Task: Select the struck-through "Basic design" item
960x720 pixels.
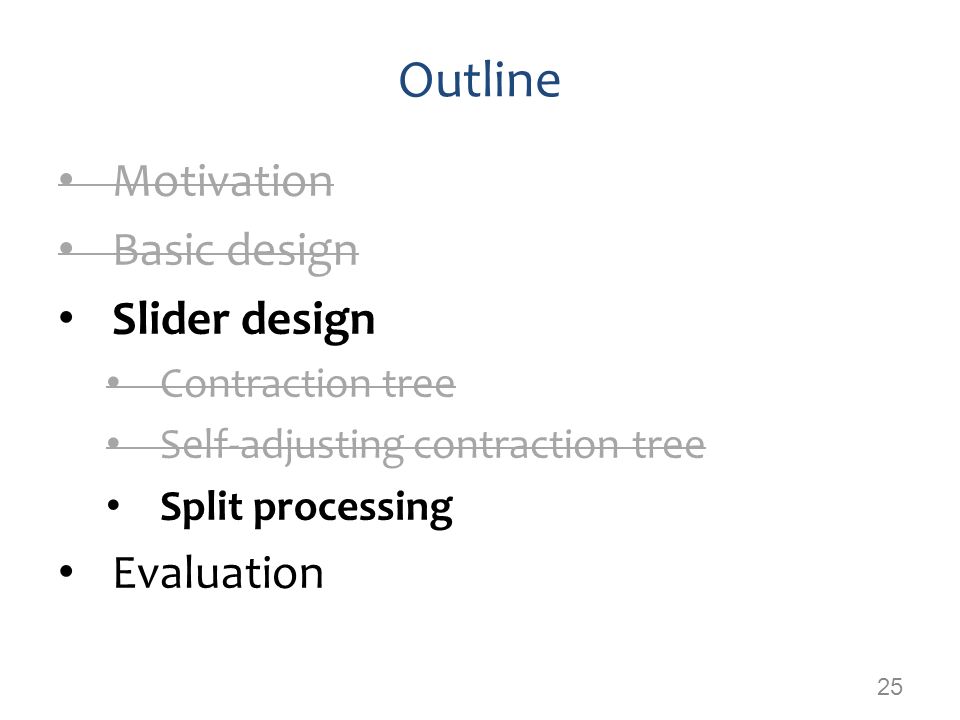Action: pos(236,251)
